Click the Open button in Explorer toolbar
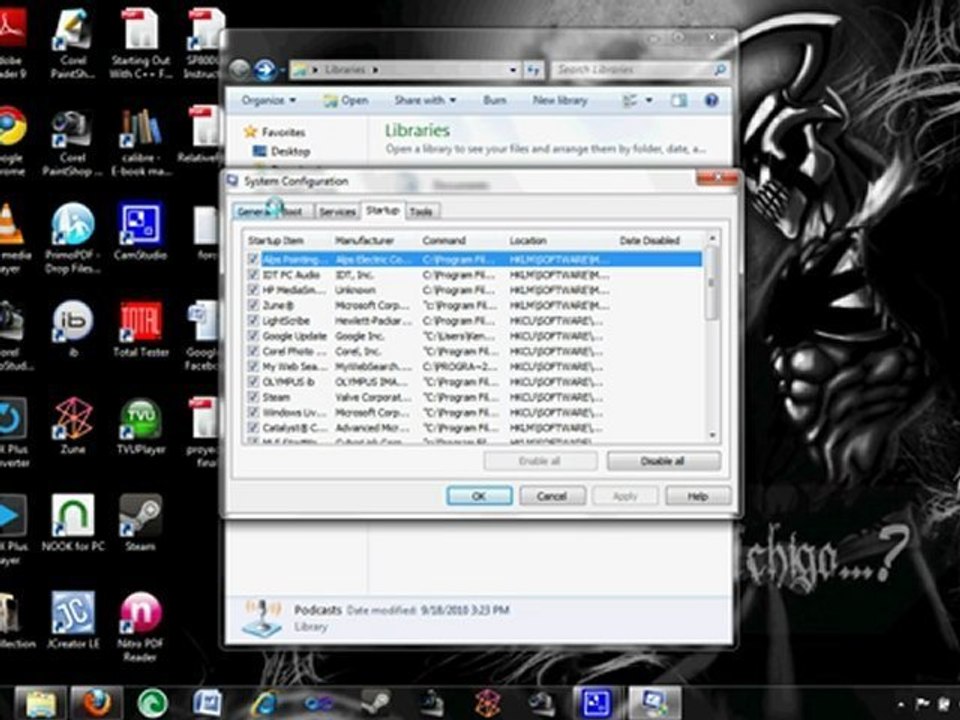960x720 pixels. (346, 100)
